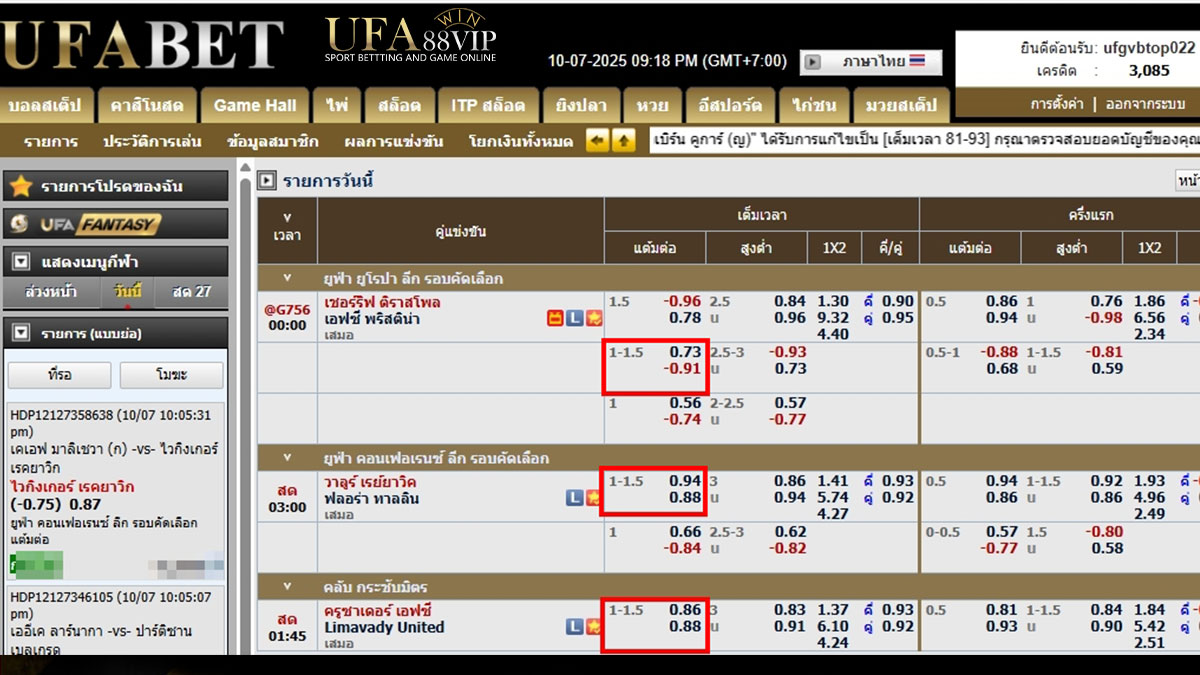Screen dimensions: 1200x675
Task: Select วันนี้ sports tab
Action: (x=128, y=292)
